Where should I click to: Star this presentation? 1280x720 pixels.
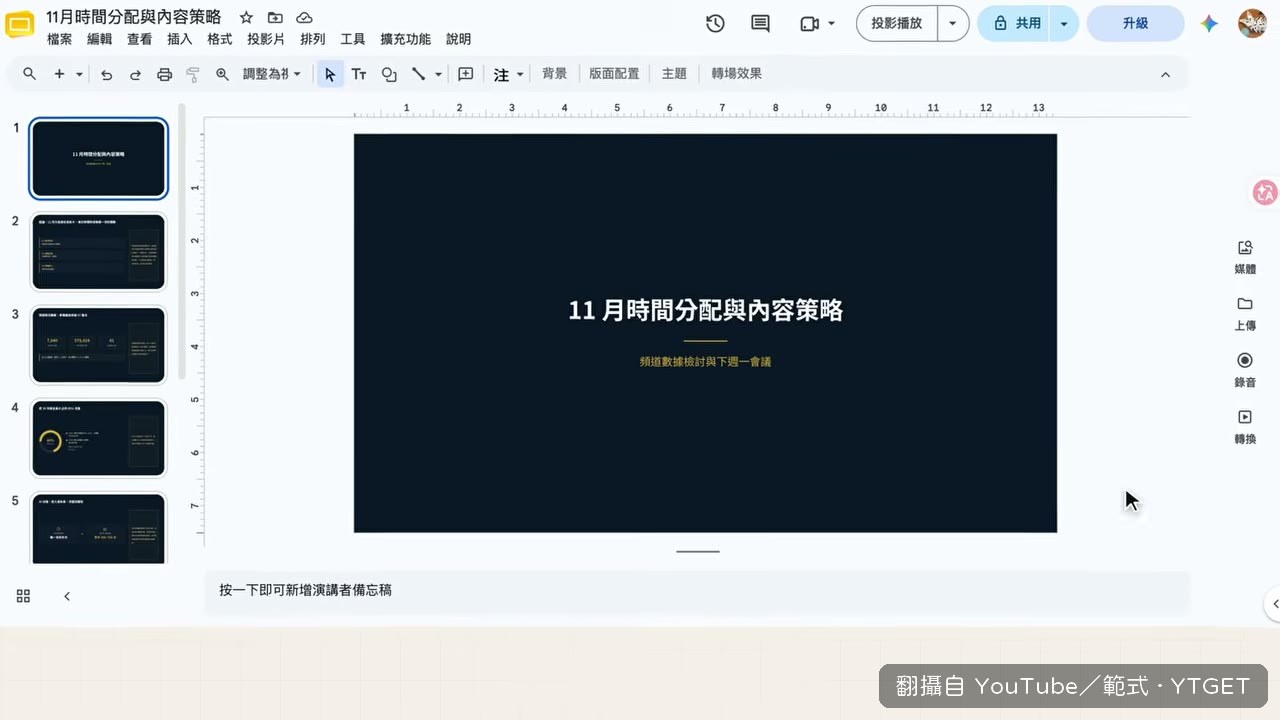[x=246, y=18]
